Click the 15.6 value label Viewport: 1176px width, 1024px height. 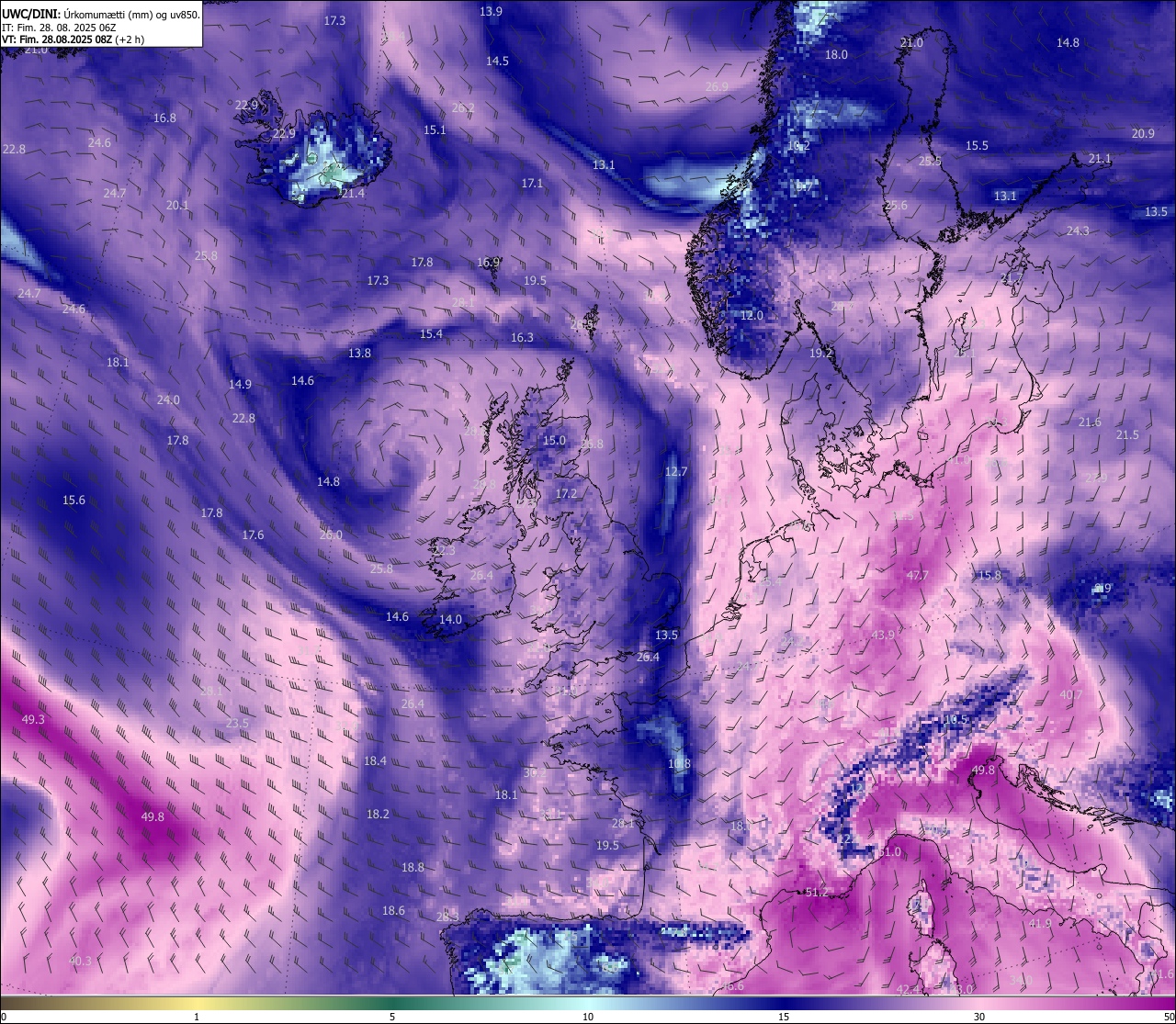(73, 500)
